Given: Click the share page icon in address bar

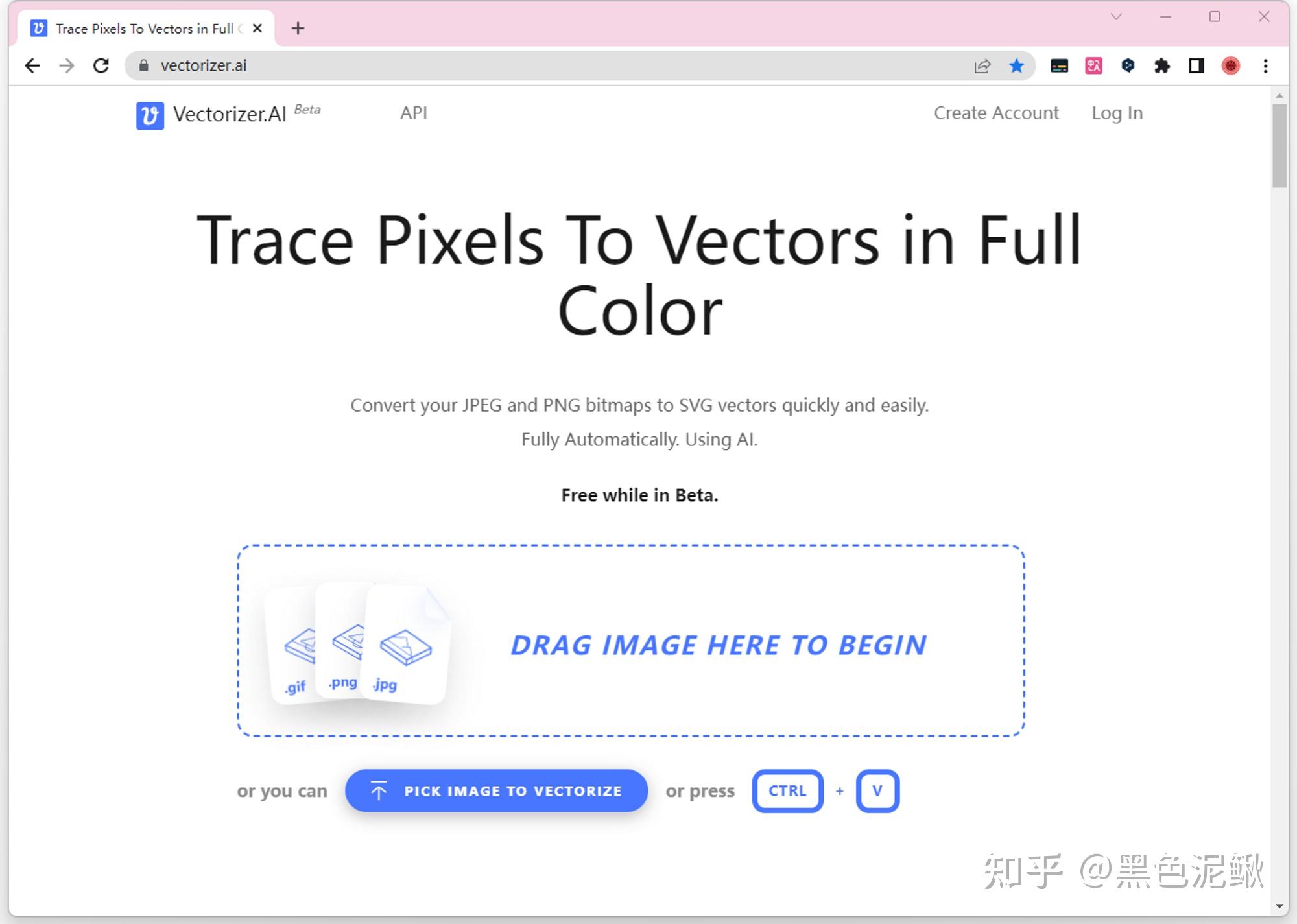Looking at the screenshot, I should tap(982, 65).
